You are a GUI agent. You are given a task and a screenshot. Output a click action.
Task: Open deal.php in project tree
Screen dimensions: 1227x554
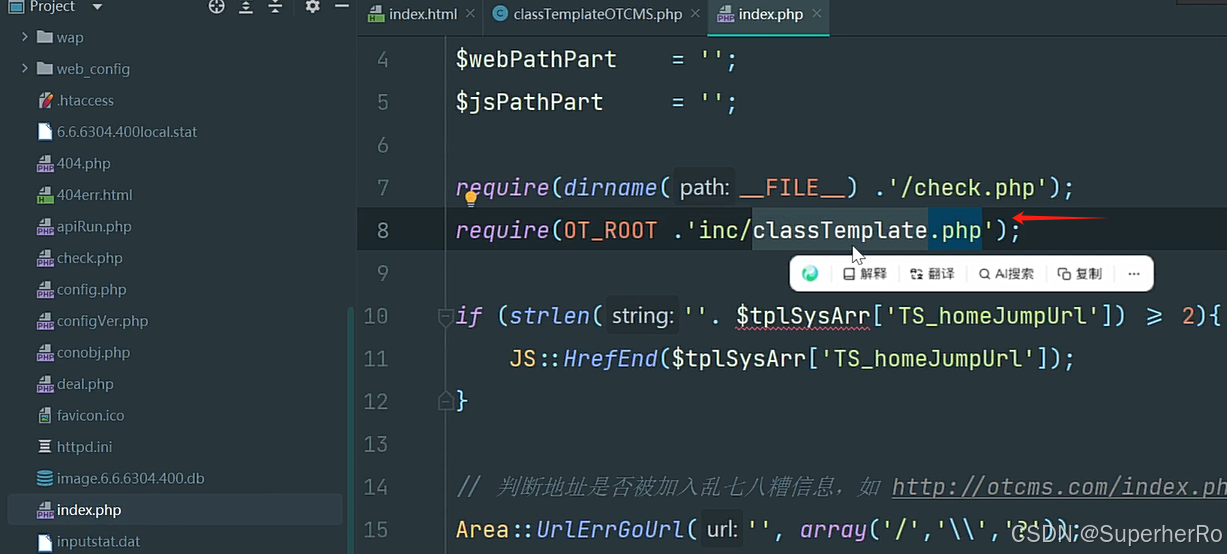(x=85, y=384)
